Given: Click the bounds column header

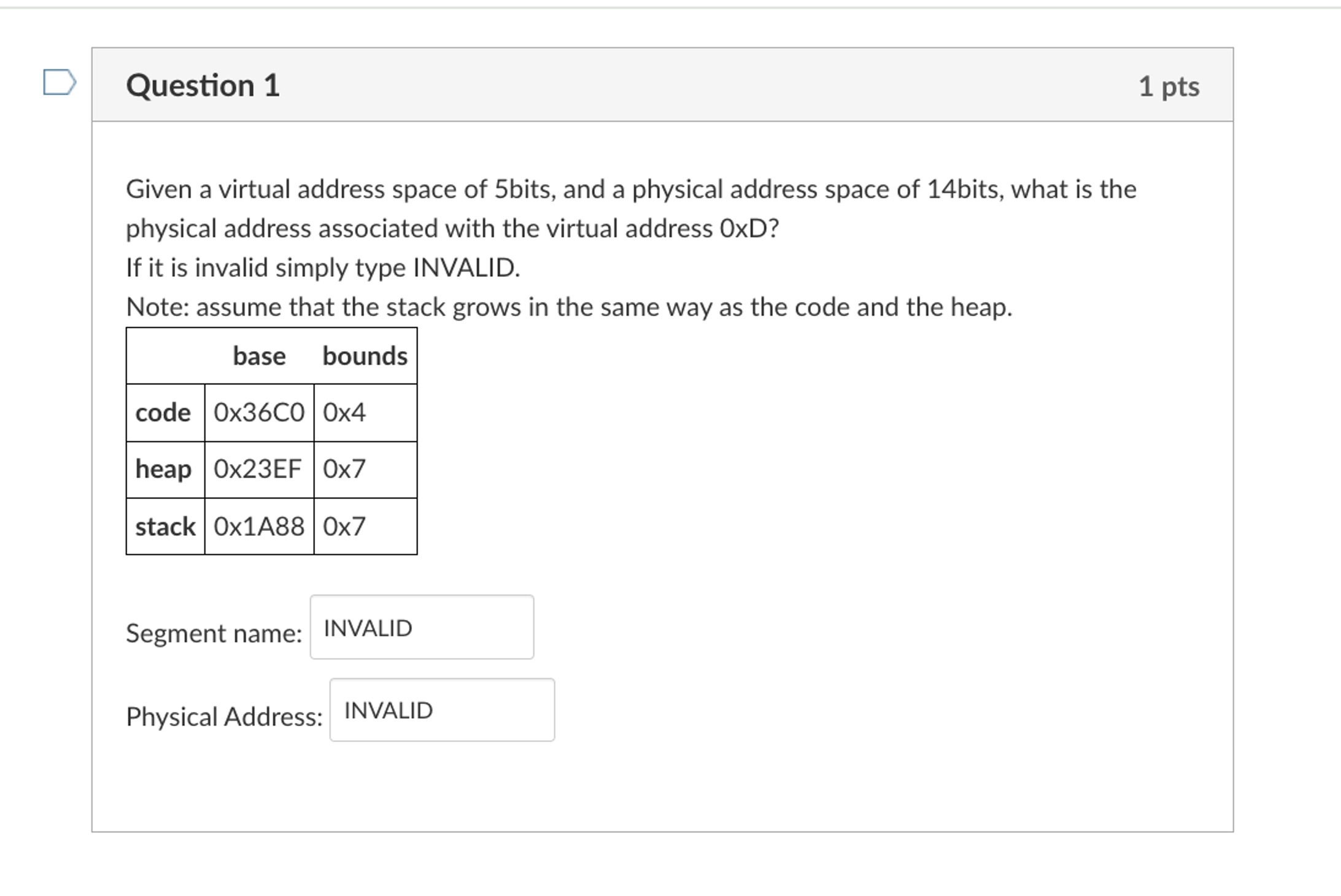Looking at the screenshot, I should point(365,355).
